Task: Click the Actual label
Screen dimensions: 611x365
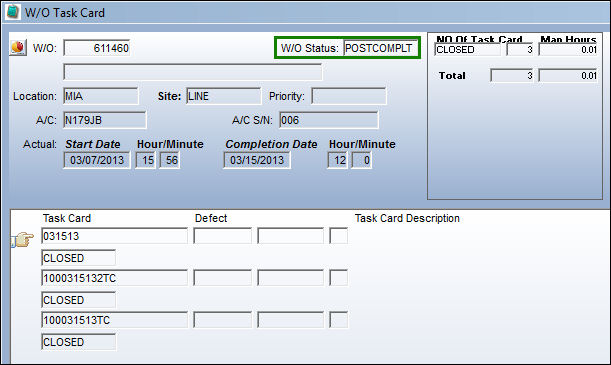Action: coord(40,144)
